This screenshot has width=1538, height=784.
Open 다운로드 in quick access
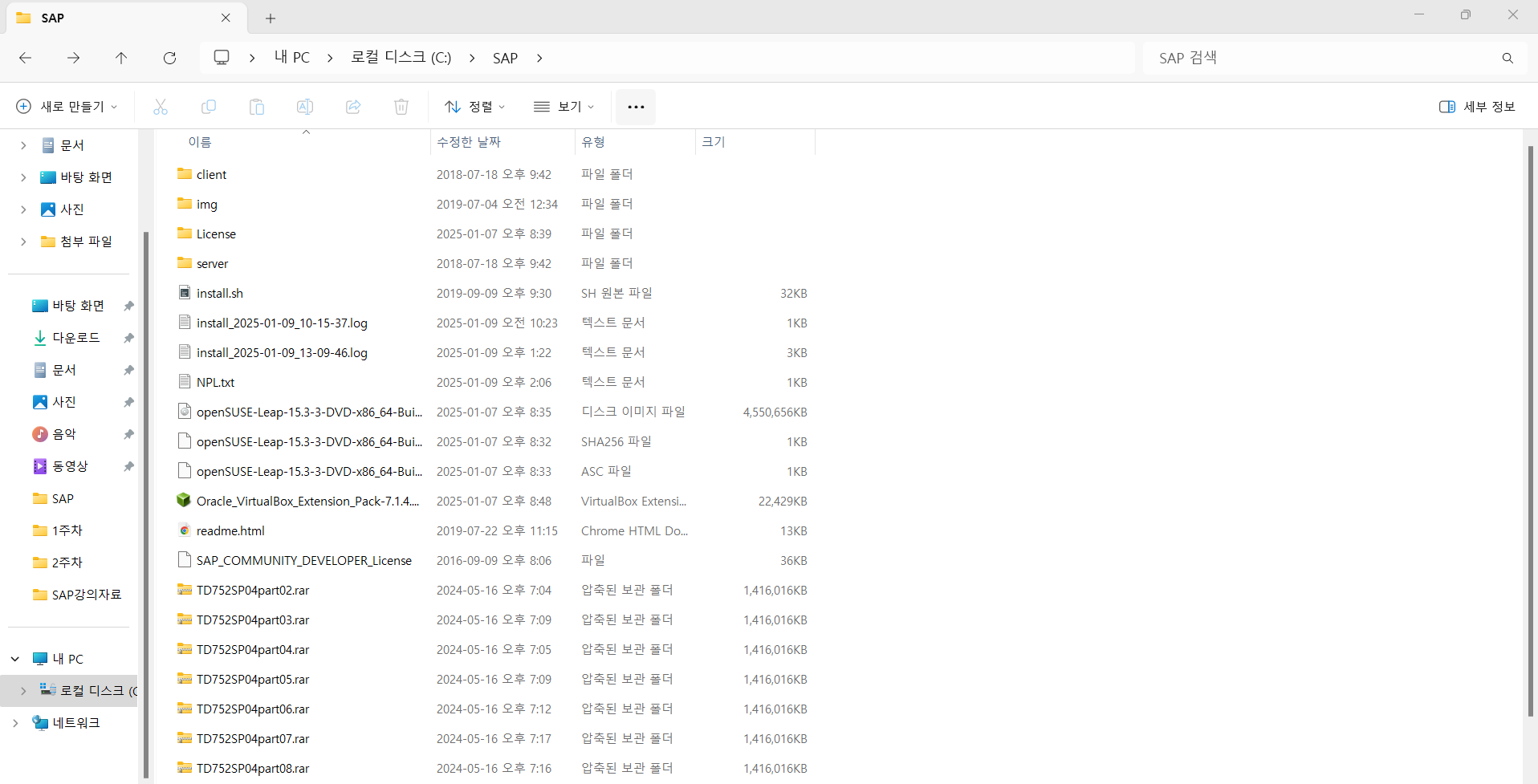(x=76, y=338)
